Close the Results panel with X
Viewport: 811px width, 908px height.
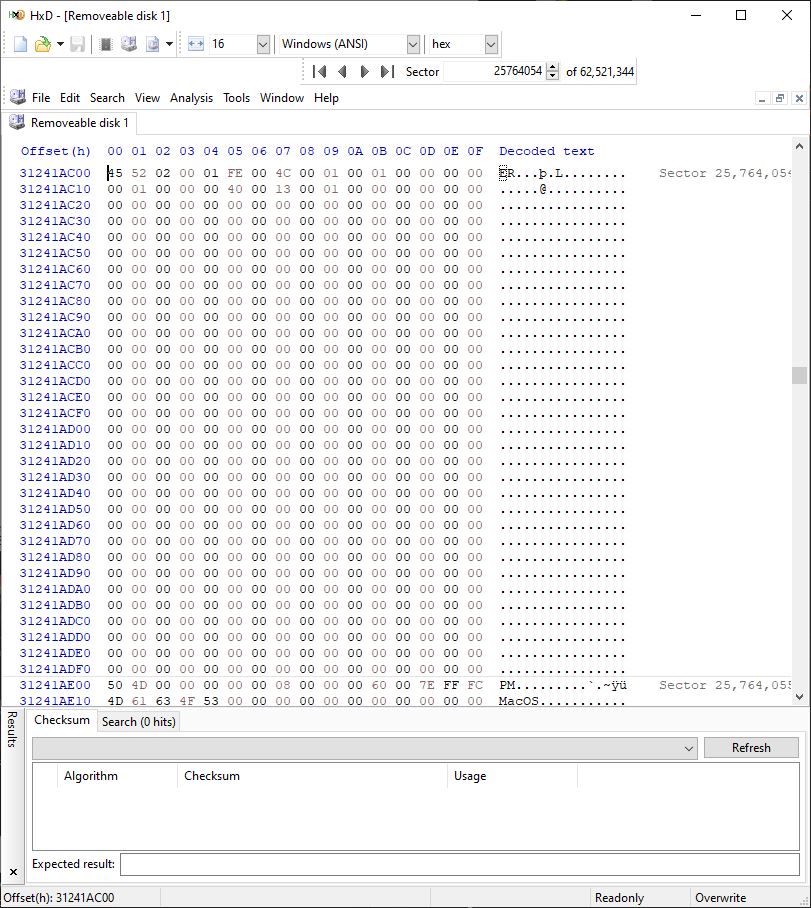click(12, 872)
